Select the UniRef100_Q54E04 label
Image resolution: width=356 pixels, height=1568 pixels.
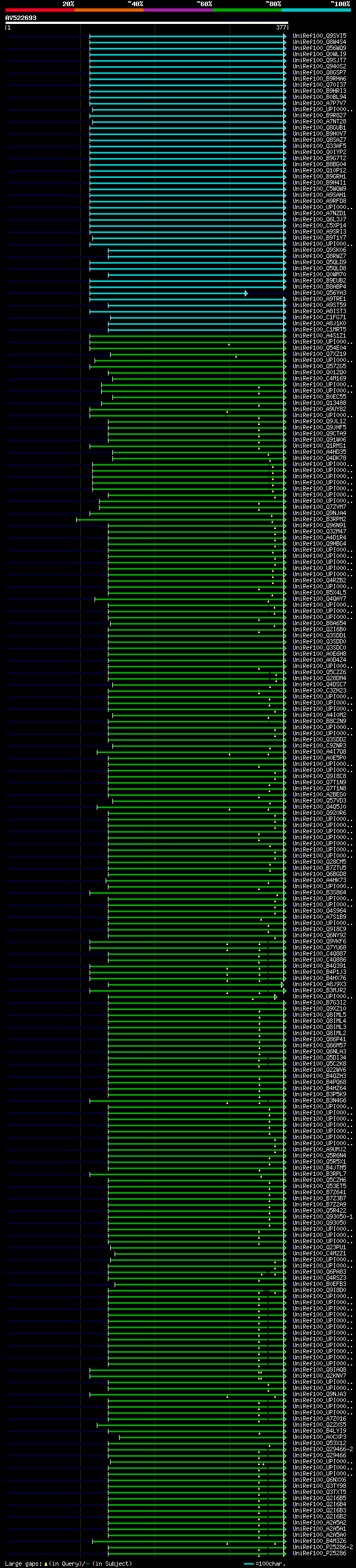[319, 348]
